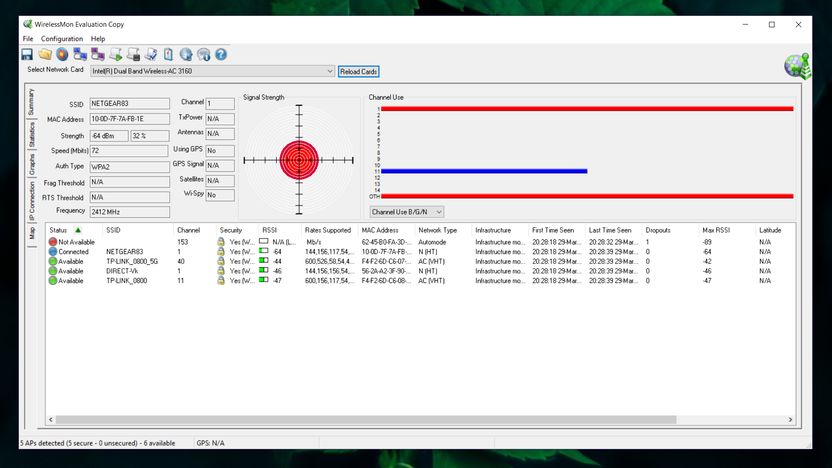Sort by the Security column header
832x468 pixels.
(230, 230)
